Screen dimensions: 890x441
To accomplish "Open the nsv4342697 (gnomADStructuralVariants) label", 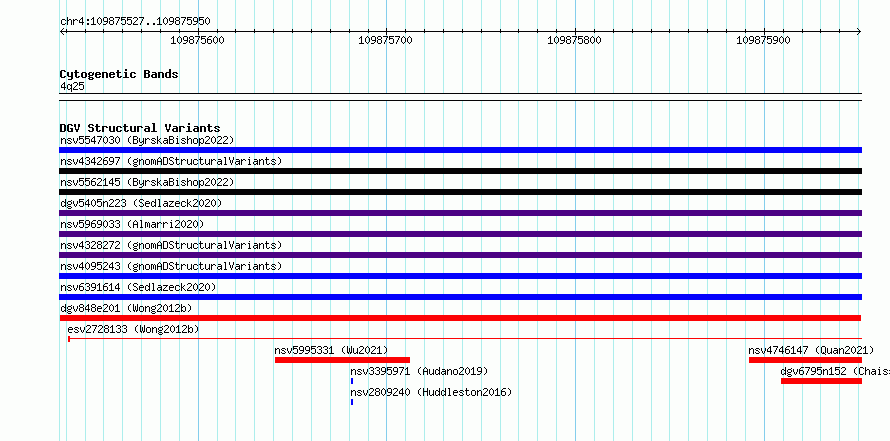I will 171,161.
